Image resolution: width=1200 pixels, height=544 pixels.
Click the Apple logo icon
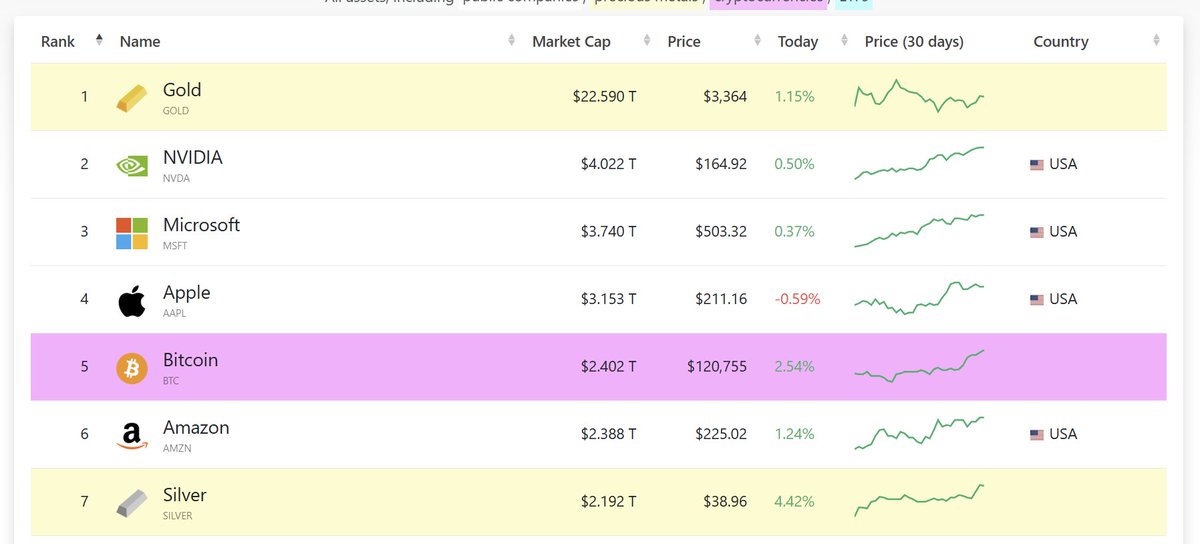pos(131,299)
